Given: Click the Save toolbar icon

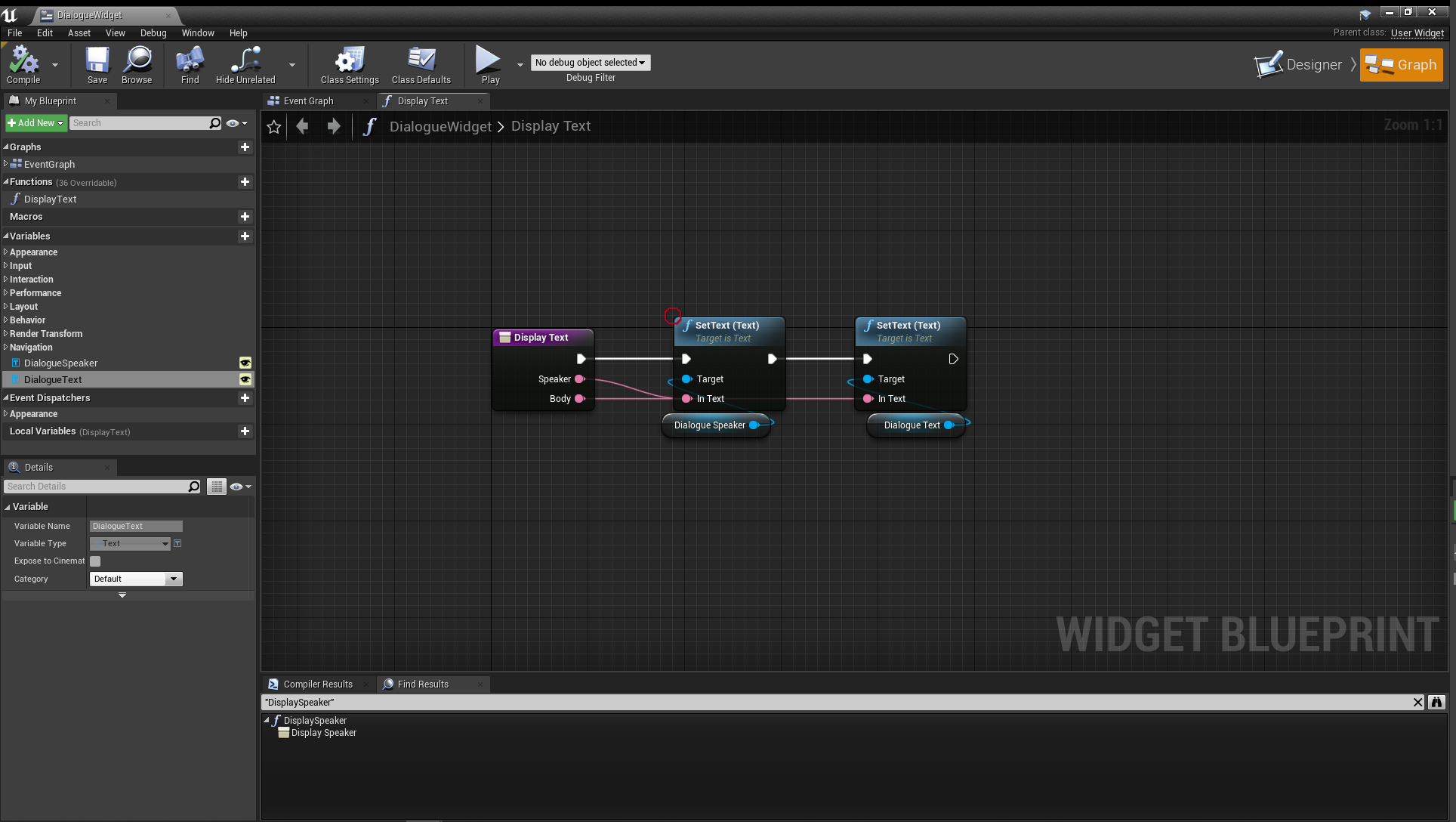Looking at the screenshot, I should tap(97, 64).
